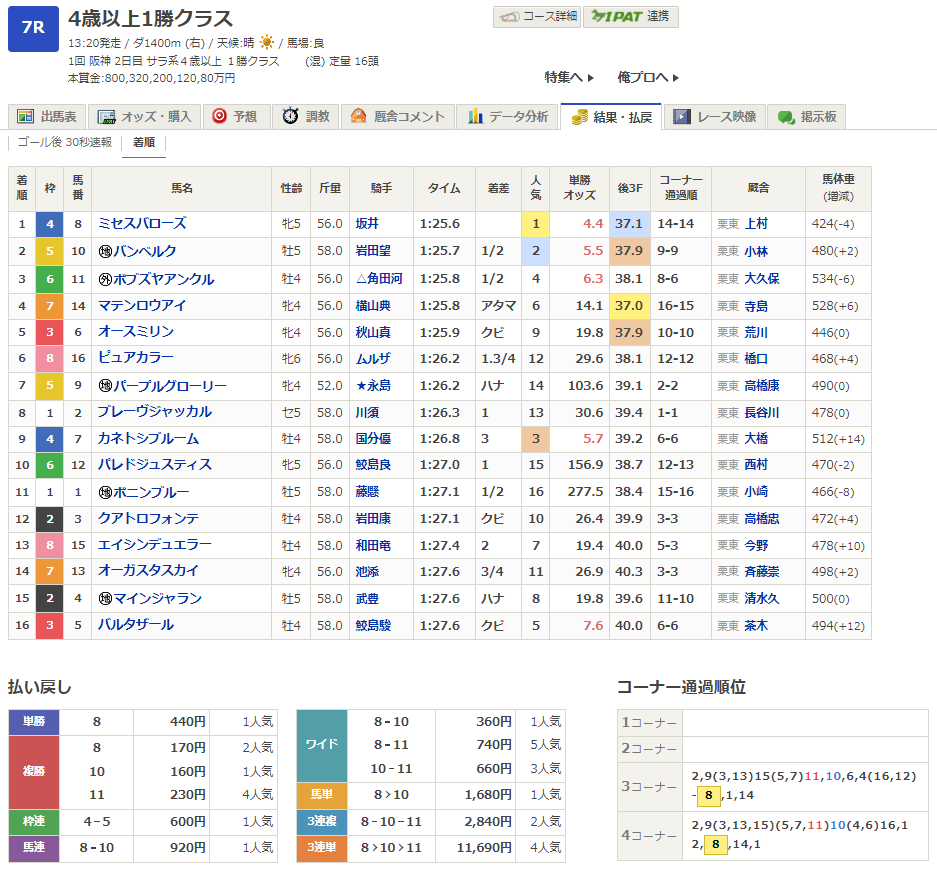
Task: Click the 7R race number badge
Action: click(33, 28)
